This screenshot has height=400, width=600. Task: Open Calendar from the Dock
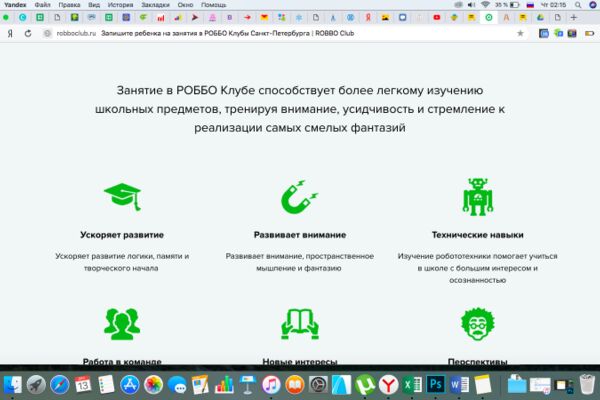pyautogui.click(x=83, y=384)
